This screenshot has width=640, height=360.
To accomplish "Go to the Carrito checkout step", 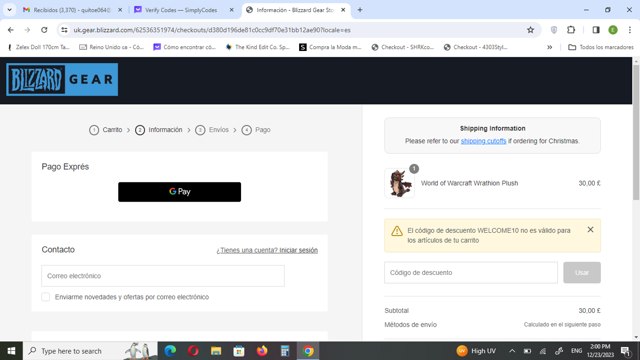I will tap(106, 130).
